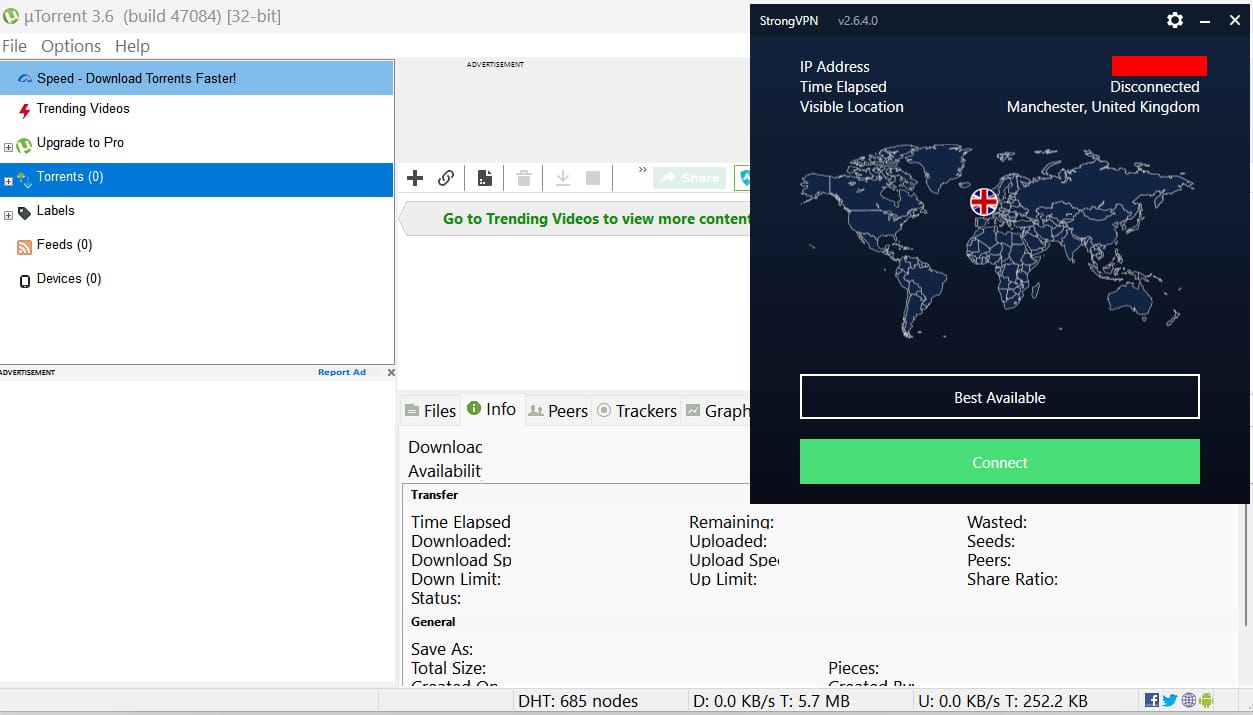Click the Speed gauge icon in sidebar
This screenshot has height=715, width=1253.
[25, 78]
